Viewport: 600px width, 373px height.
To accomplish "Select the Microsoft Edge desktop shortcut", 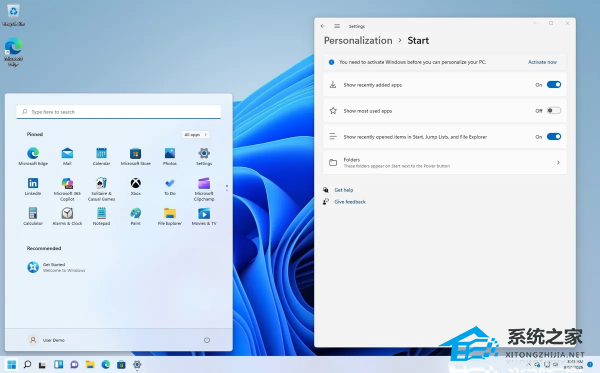I will (13, 52).
